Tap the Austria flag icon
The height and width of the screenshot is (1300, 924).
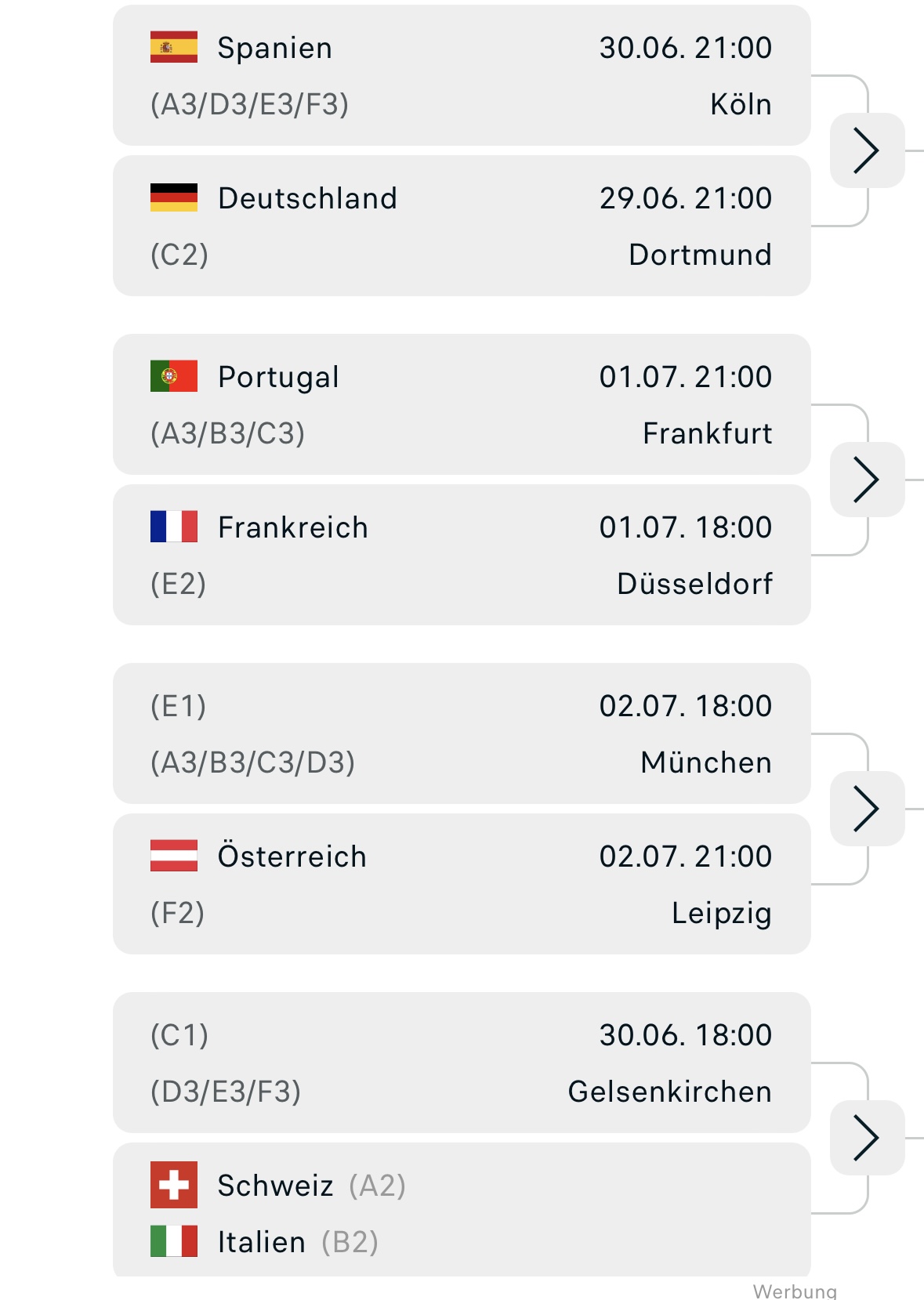pos(174,856)
